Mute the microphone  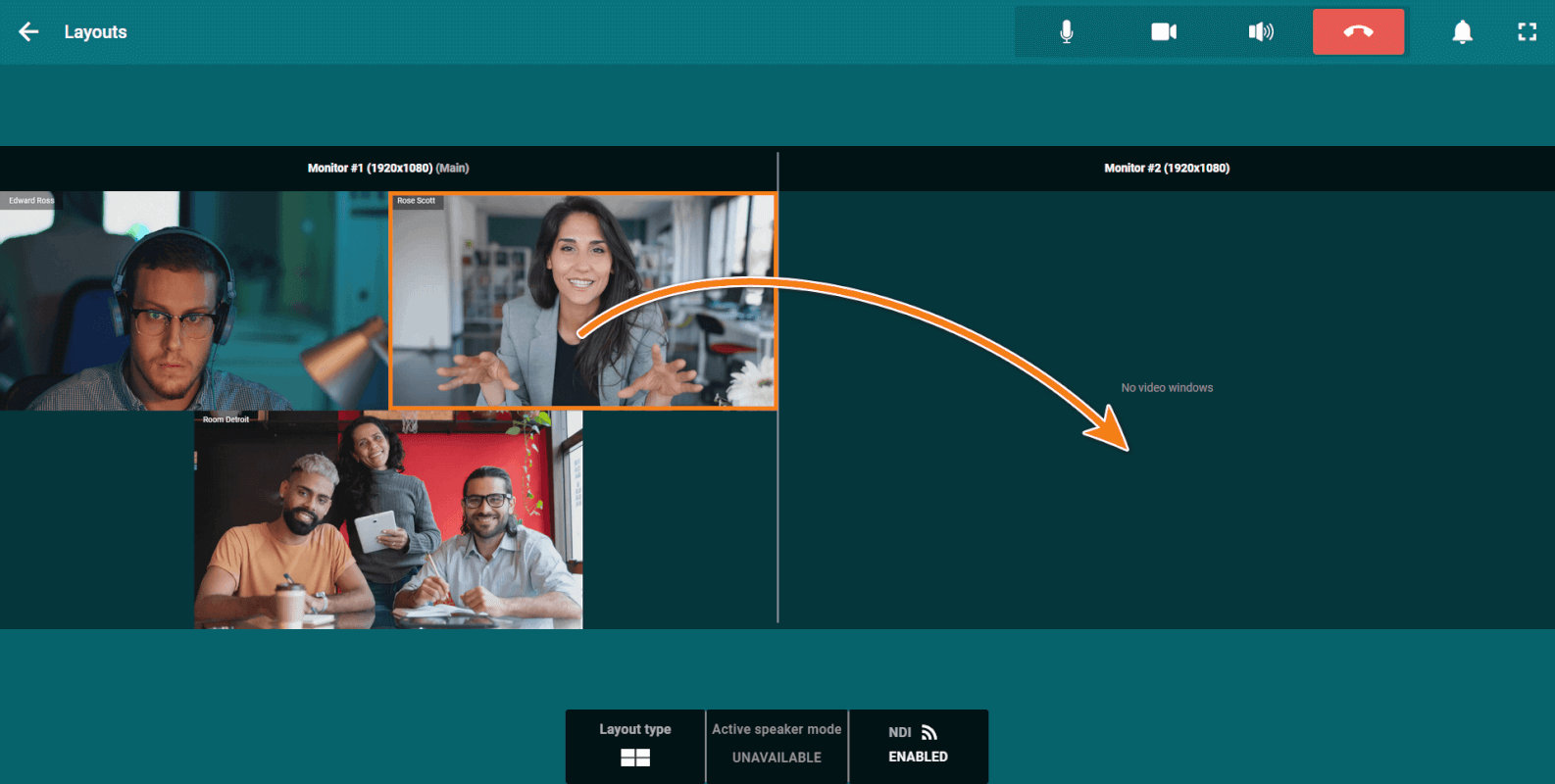1066,31
